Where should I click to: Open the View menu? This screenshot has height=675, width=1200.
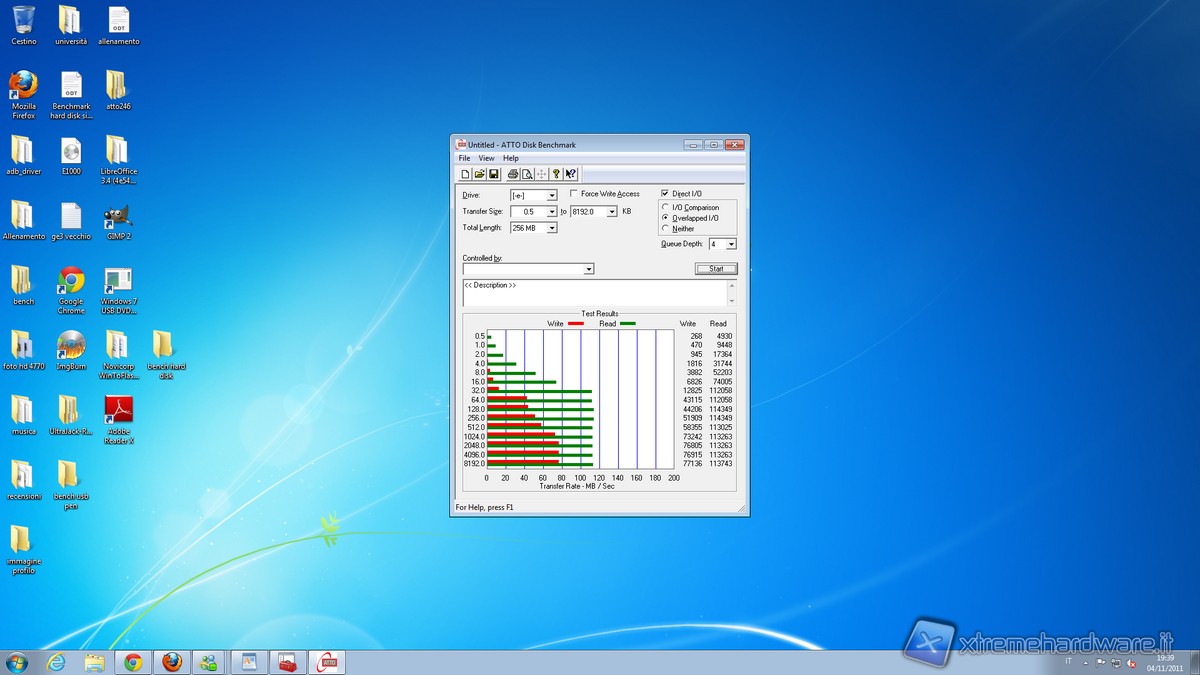[486, 158]
